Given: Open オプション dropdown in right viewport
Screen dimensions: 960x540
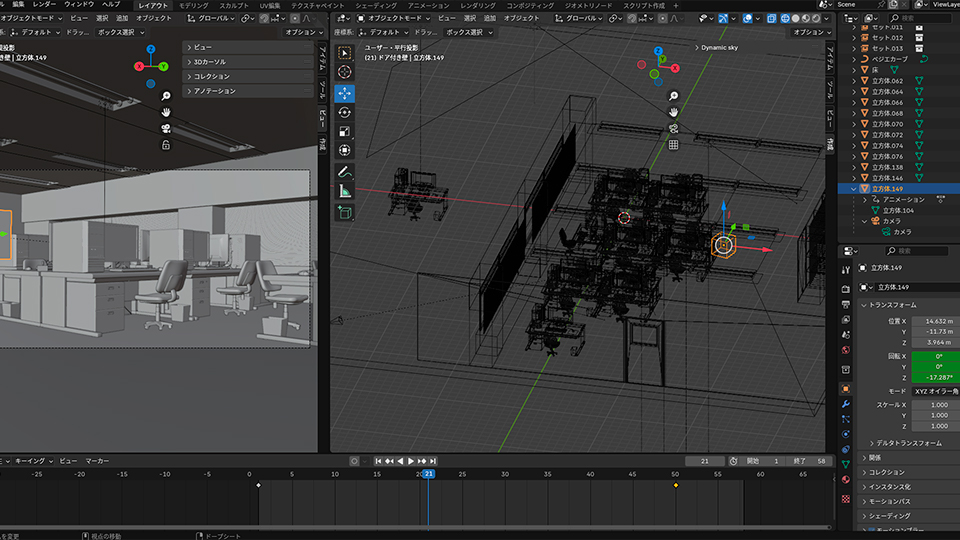Looking at the screenshot, I should (812, 32).
